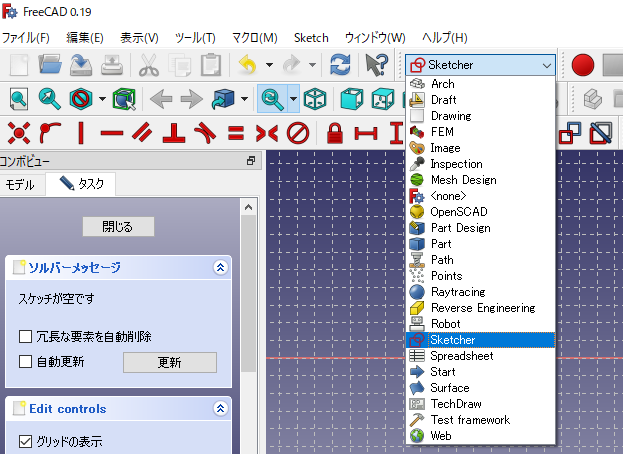This screenshot has width=623, height=454.
Task: Select Spreadsheet workbench from list
Action: pyautogui.click(x=480, y=356)
